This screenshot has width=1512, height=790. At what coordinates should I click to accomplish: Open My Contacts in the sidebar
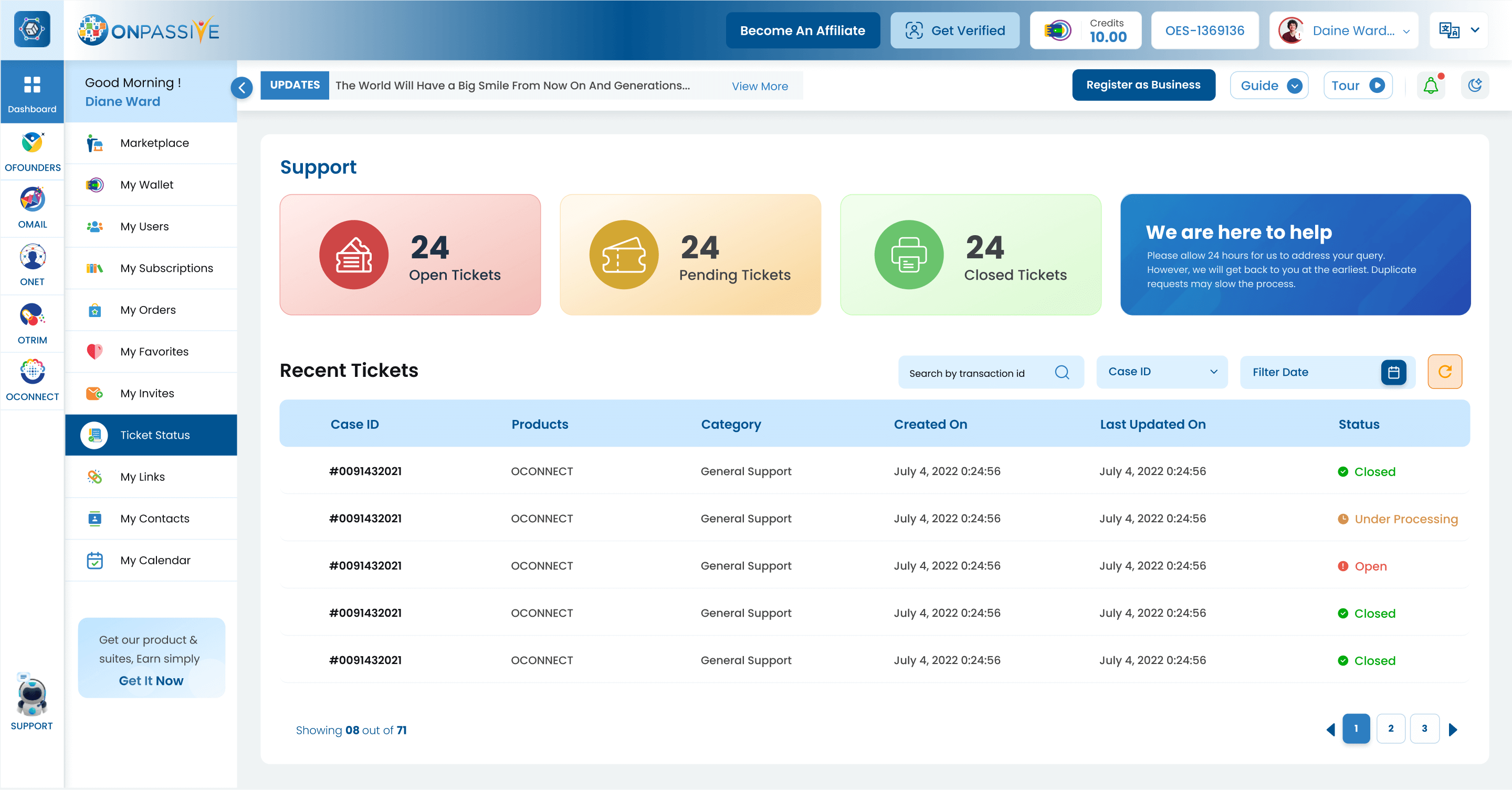151,518
